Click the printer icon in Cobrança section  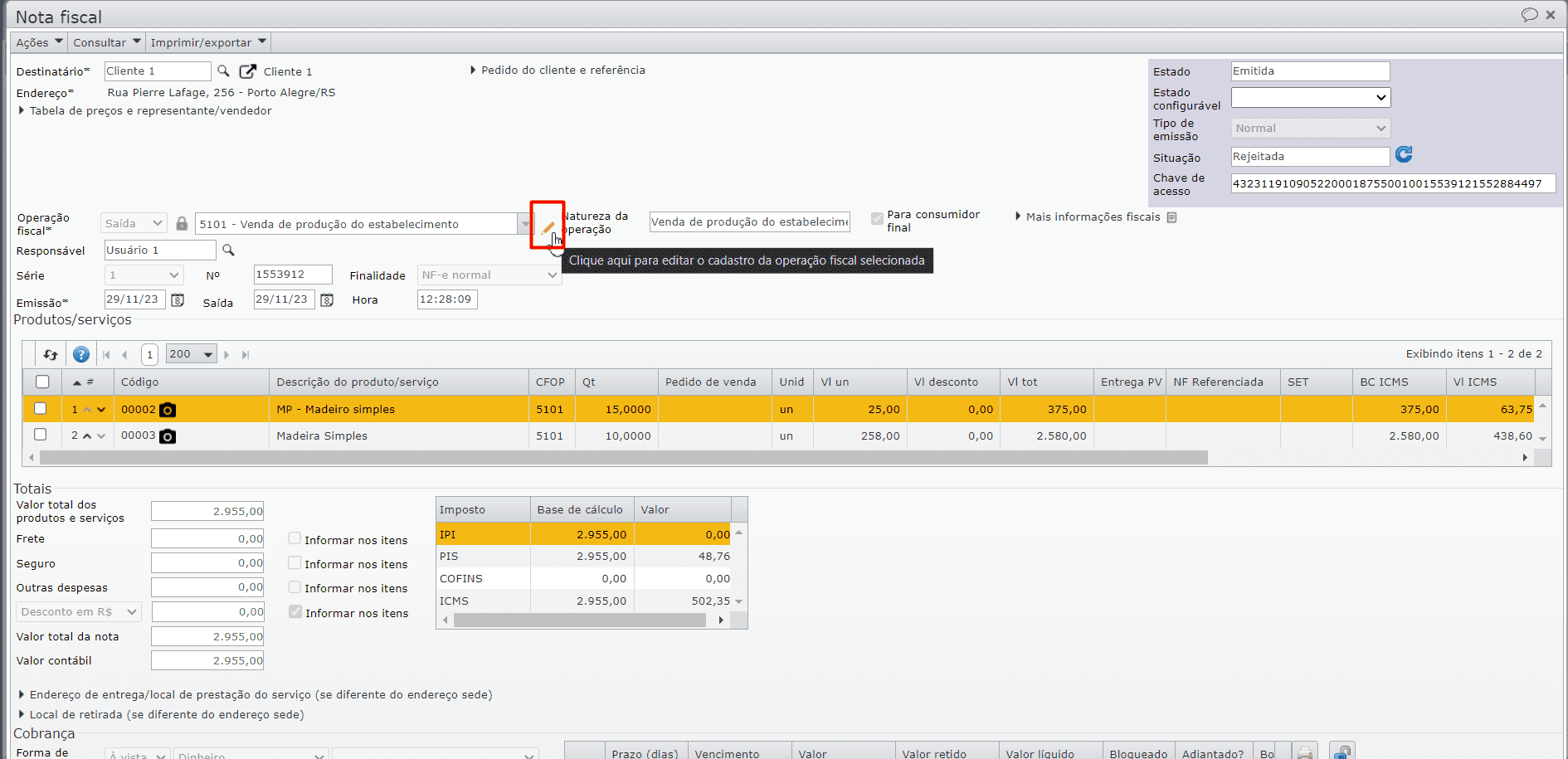[x=1305, y=752]
